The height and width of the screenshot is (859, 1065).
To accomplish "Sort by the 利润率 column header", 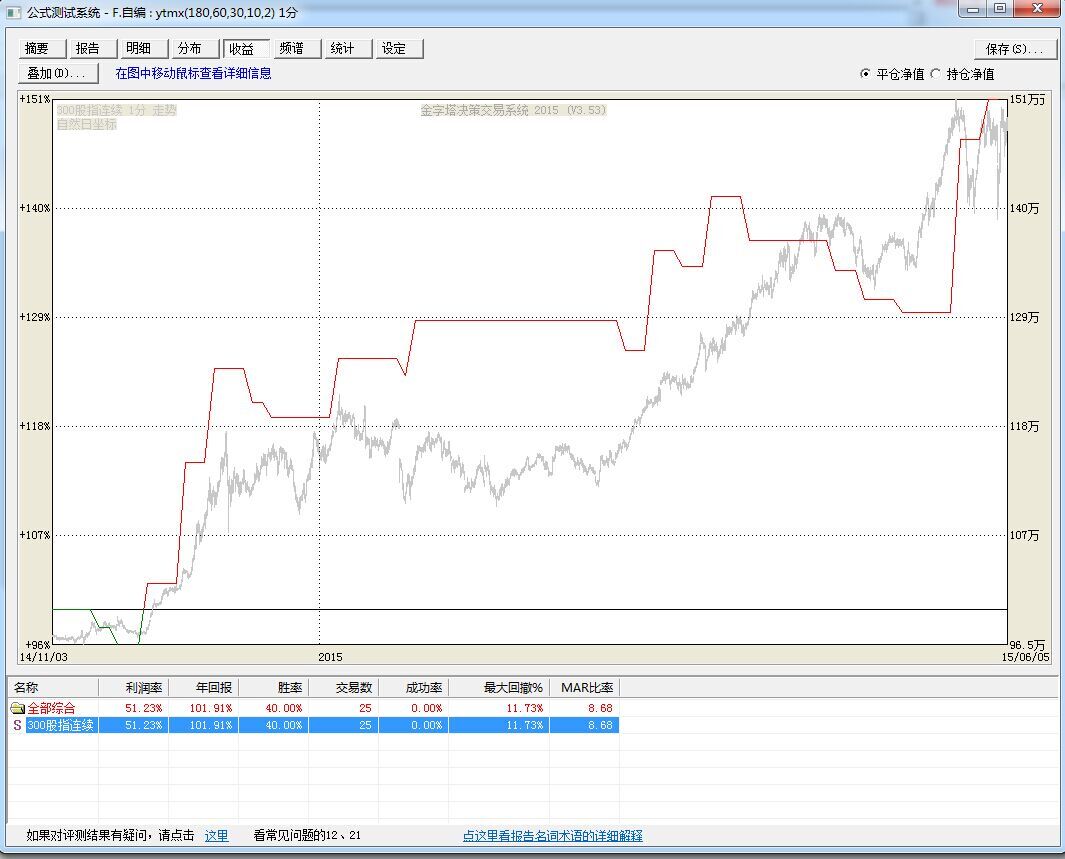I will pyautogui.click(x=134, y=687).
